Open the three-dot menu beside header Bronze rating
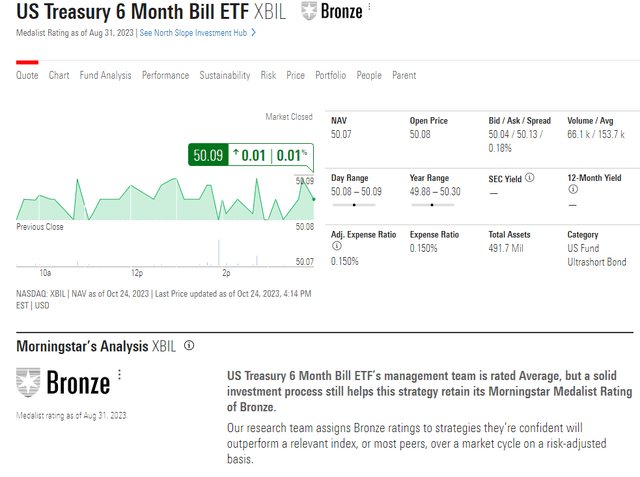Image resolution: width=640 pixels, height=477 pixels. point(371,9)
